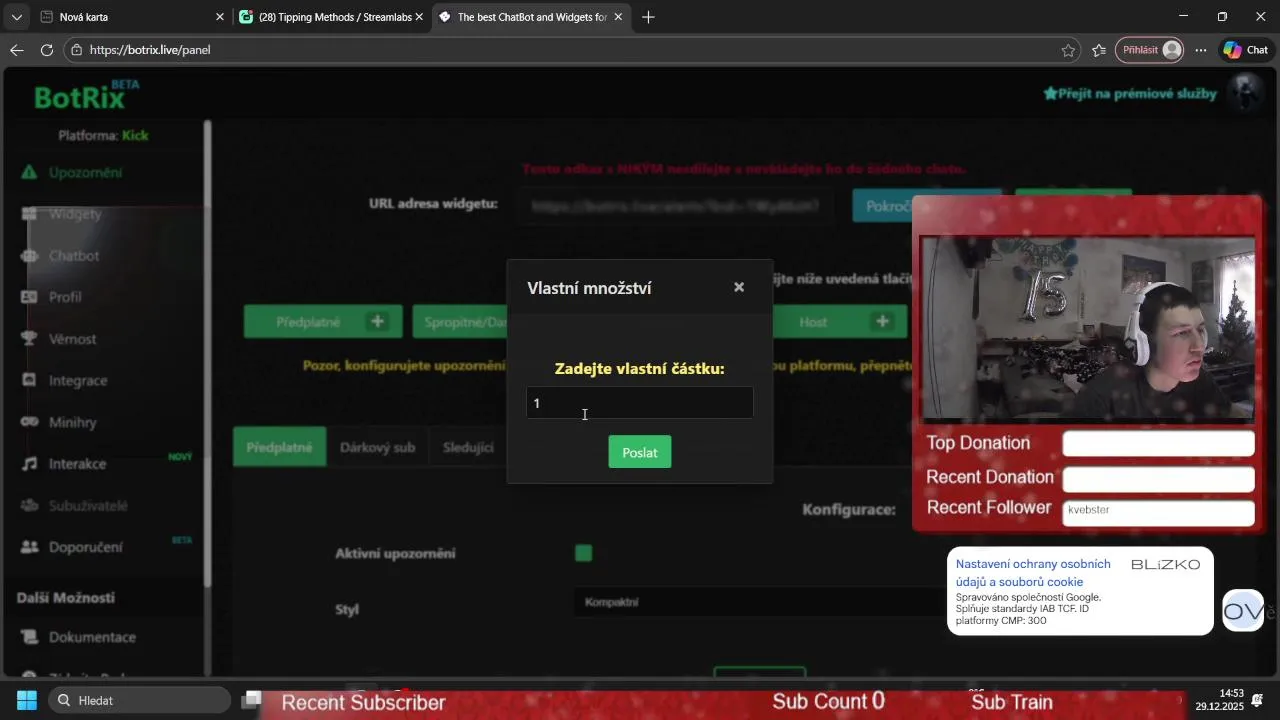
Task: Open Windows Start menu
Action: pos(27,700)
